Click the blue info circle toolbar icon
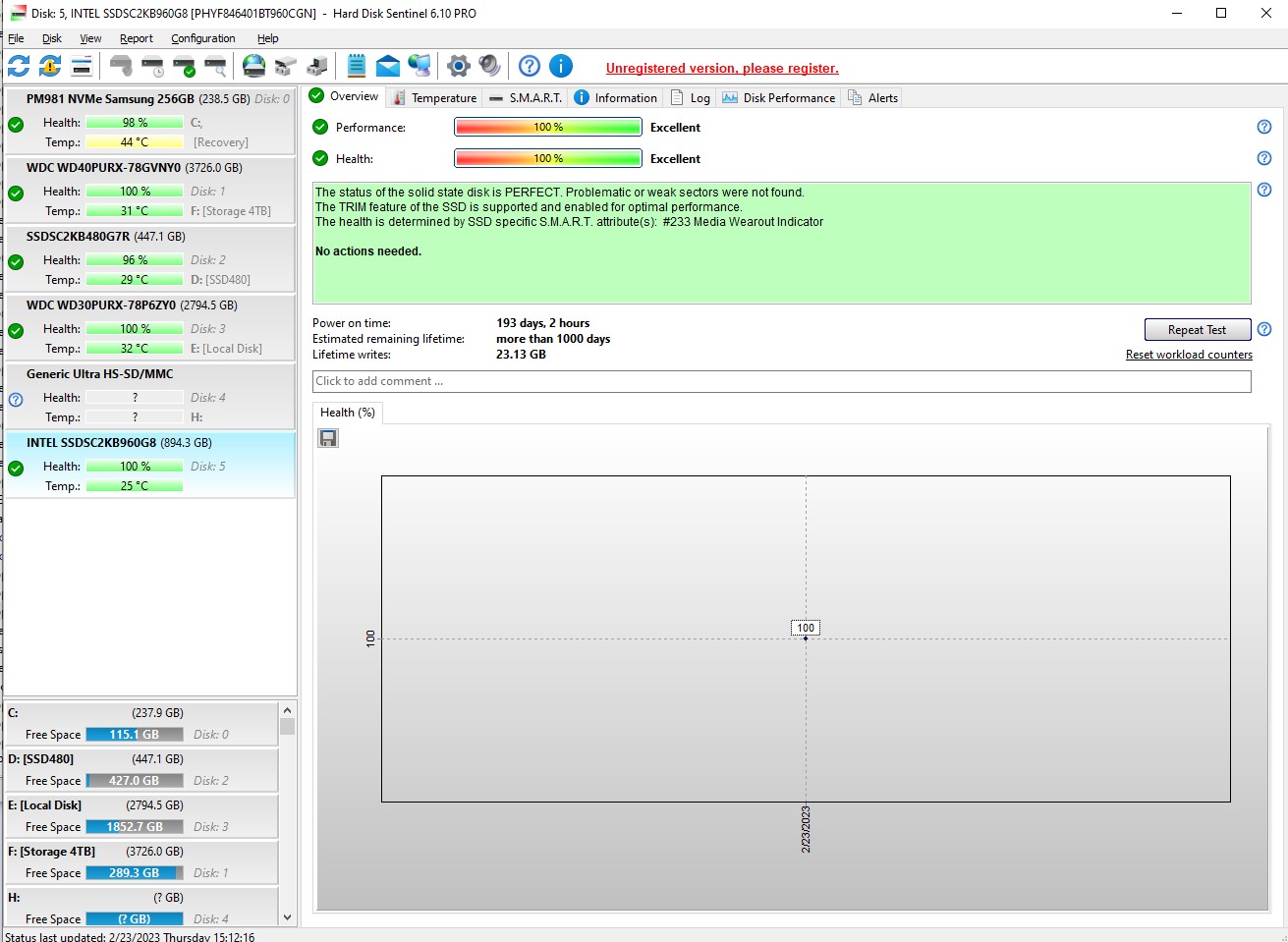This screenshot has width=1288, height=942. tap(560, 66)
